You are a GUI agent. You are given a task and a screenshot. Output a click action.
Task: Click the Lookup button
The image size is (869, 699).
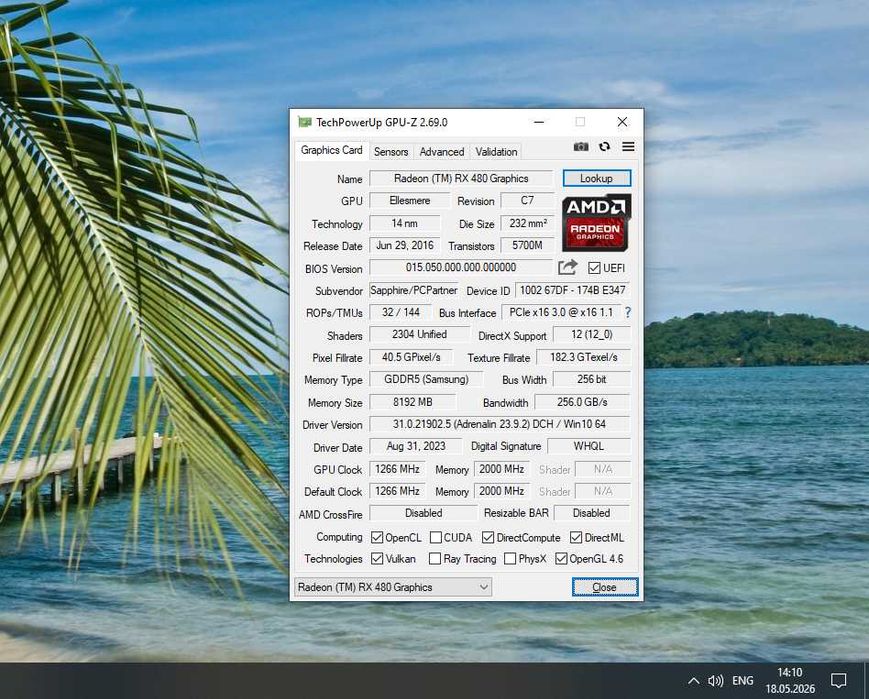[596, 178]
